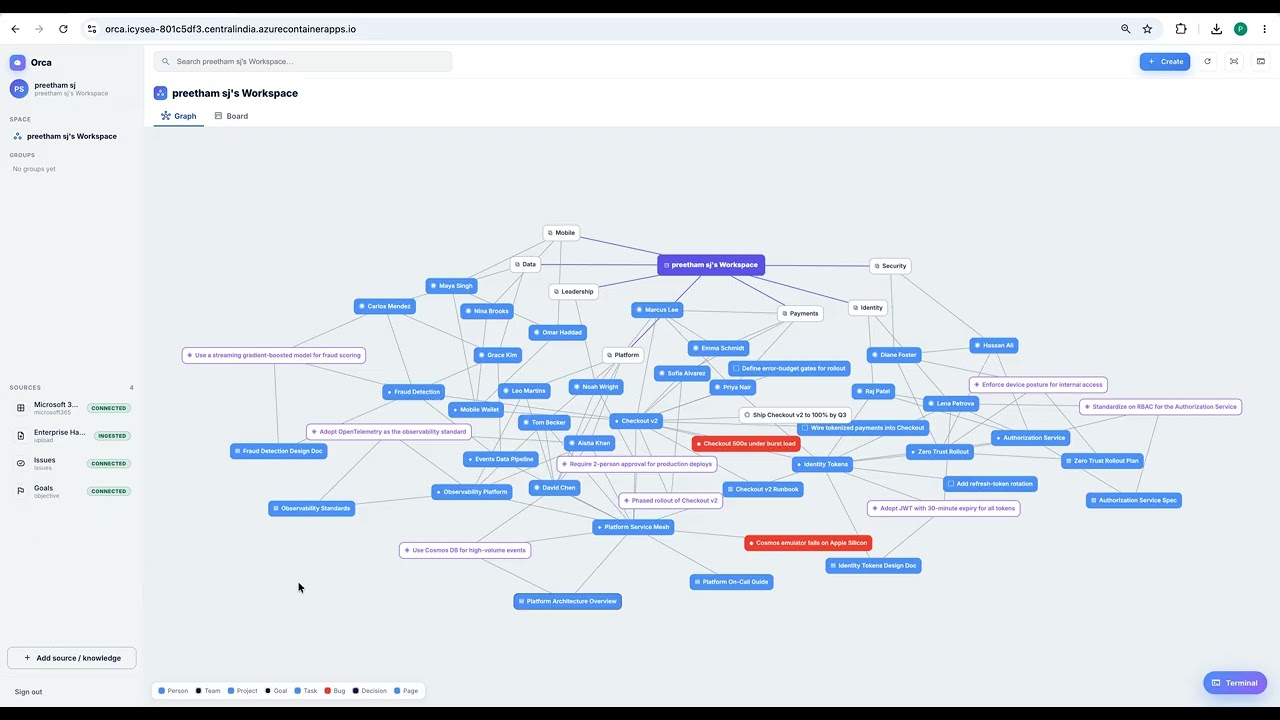This screenshot has height=720, width=1280.
Task: Click the Sign out link
Action: [x=28, y=692]
